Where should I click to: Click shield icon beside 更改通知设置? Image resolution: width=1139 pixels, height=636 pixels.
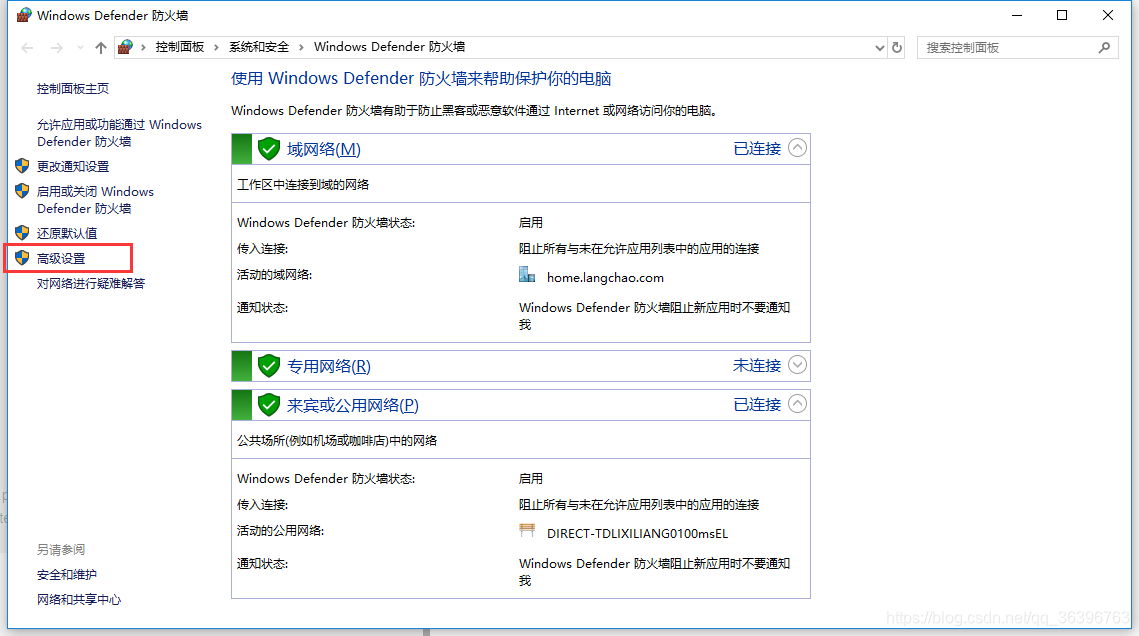22,166
